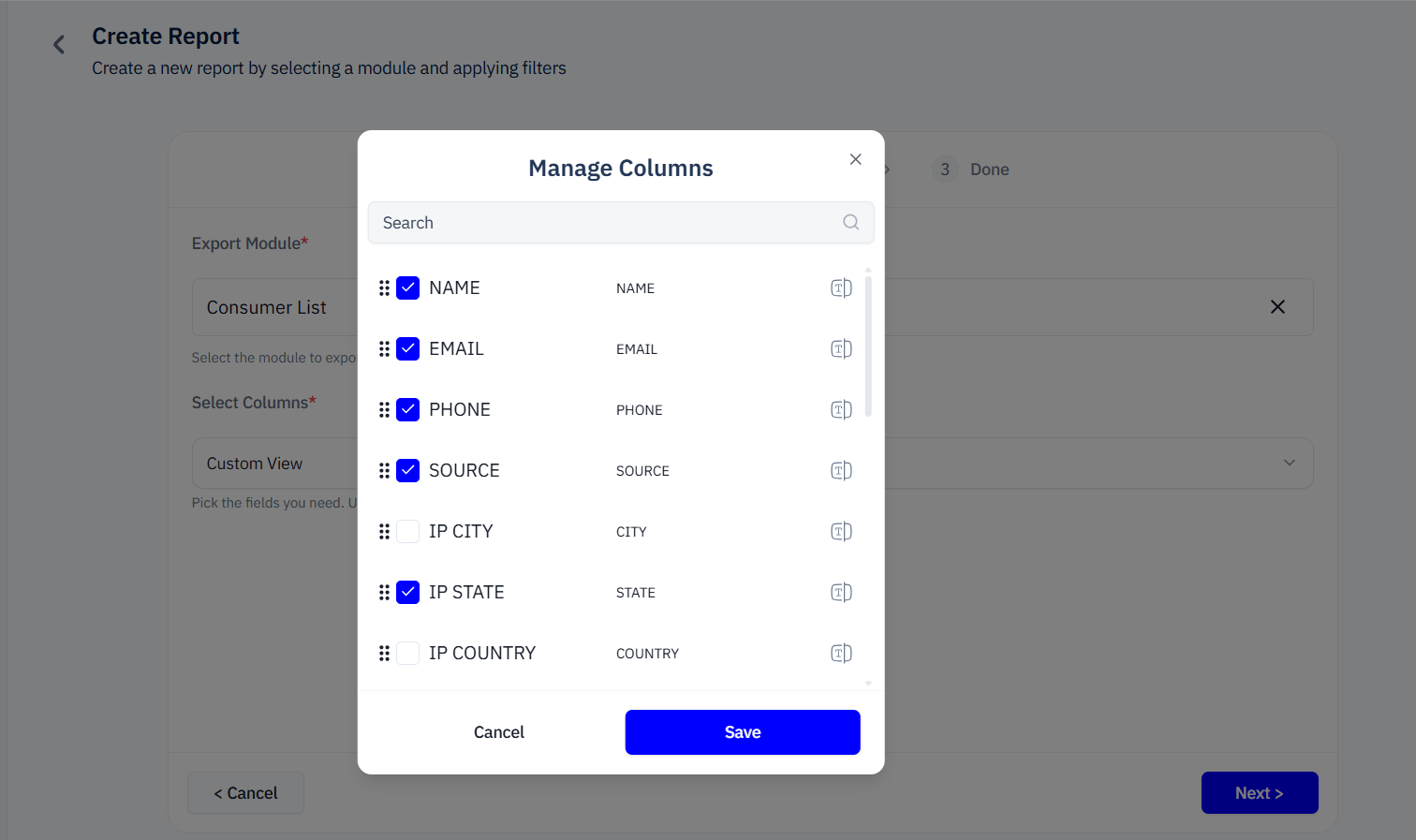Disable the IP STATE column checkbox
1416x840 pixels.
(x=408, y=593)
